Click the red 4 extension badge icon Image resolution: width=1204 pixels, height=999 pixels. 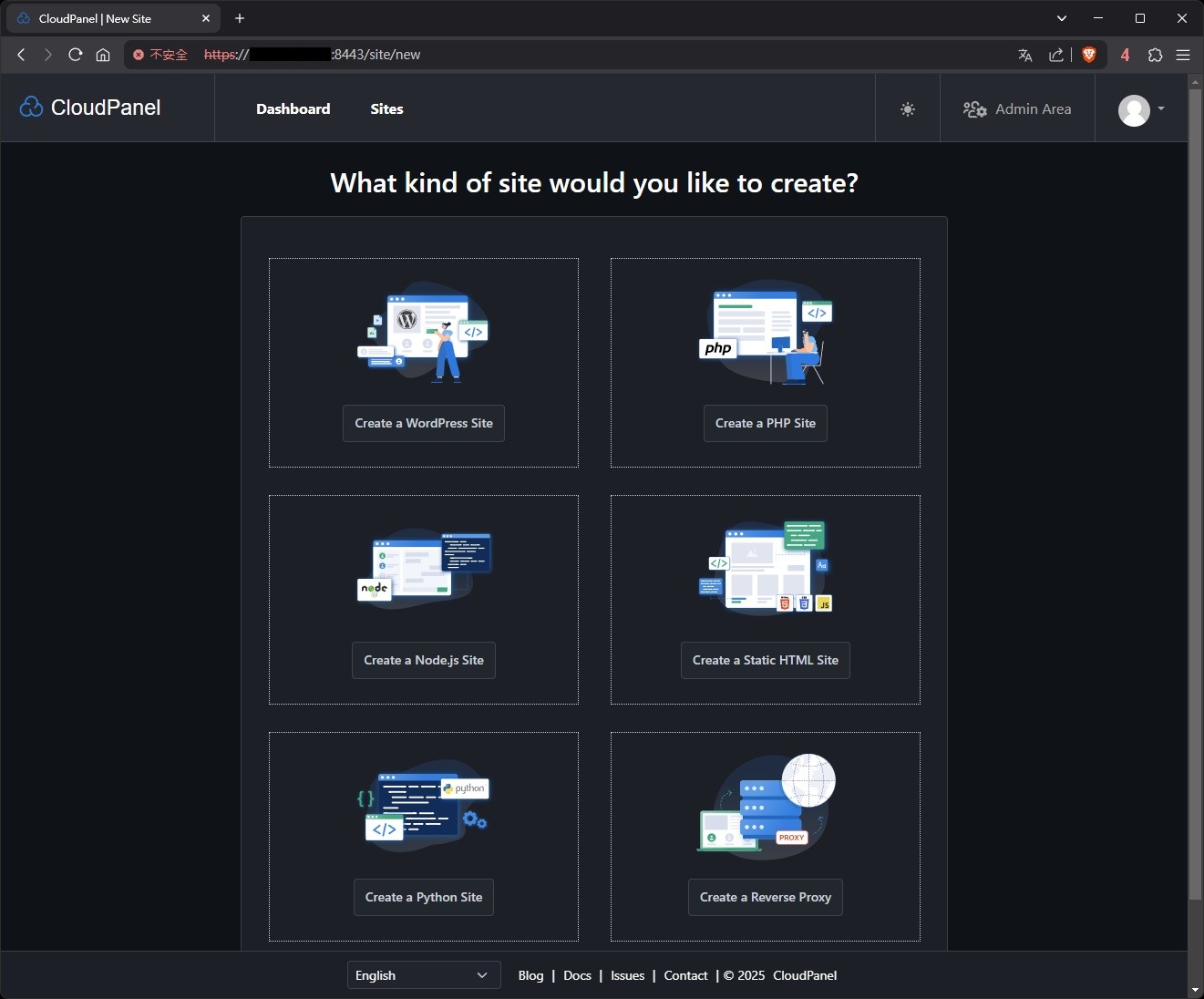click(1125, 55)
